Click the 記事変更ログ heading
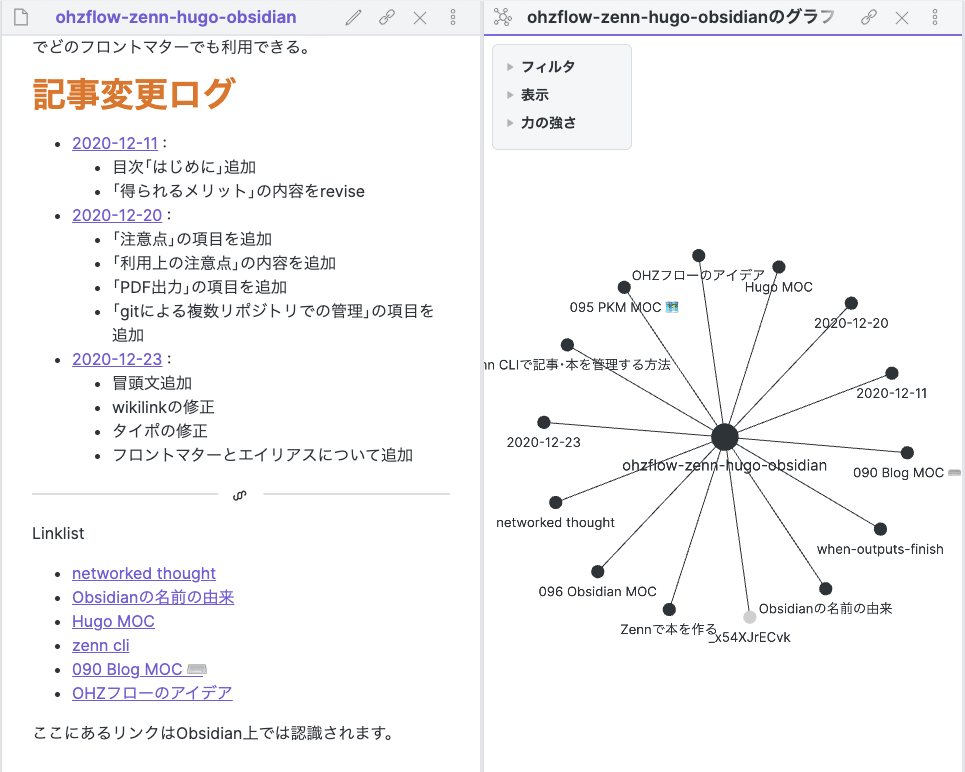965x772 pixels. [134, 94]
